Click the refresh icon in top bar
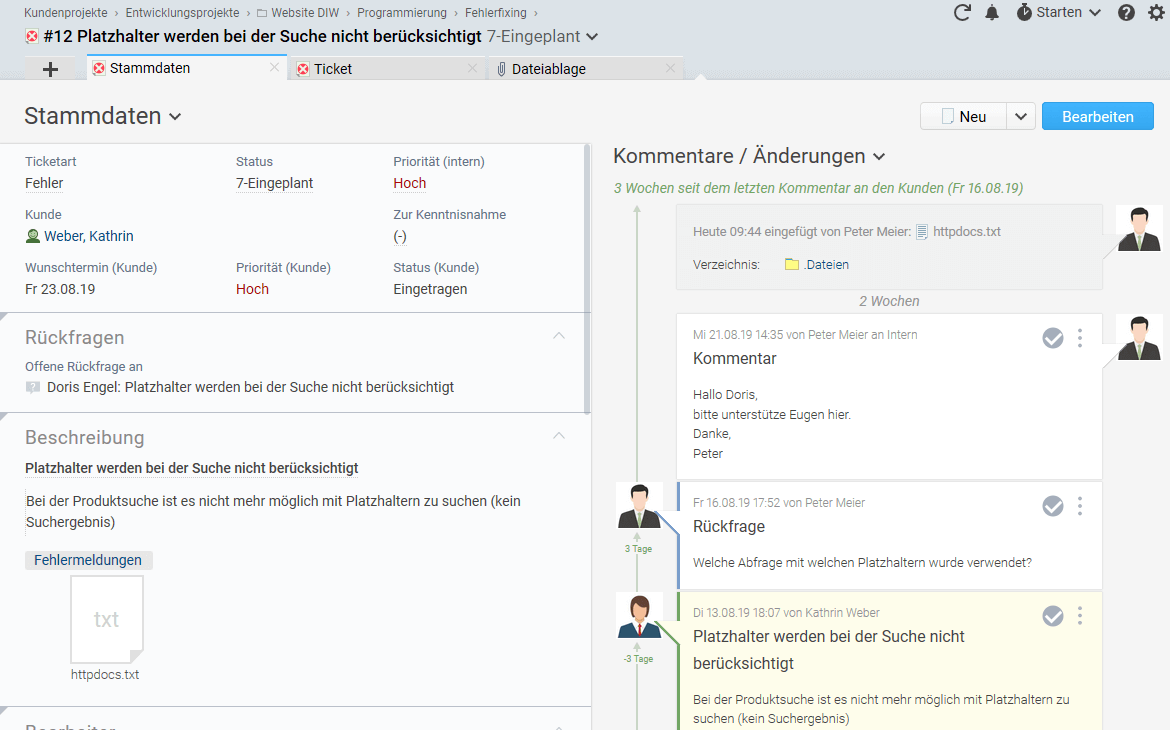 pyautogui.click(x=962, y=13)
